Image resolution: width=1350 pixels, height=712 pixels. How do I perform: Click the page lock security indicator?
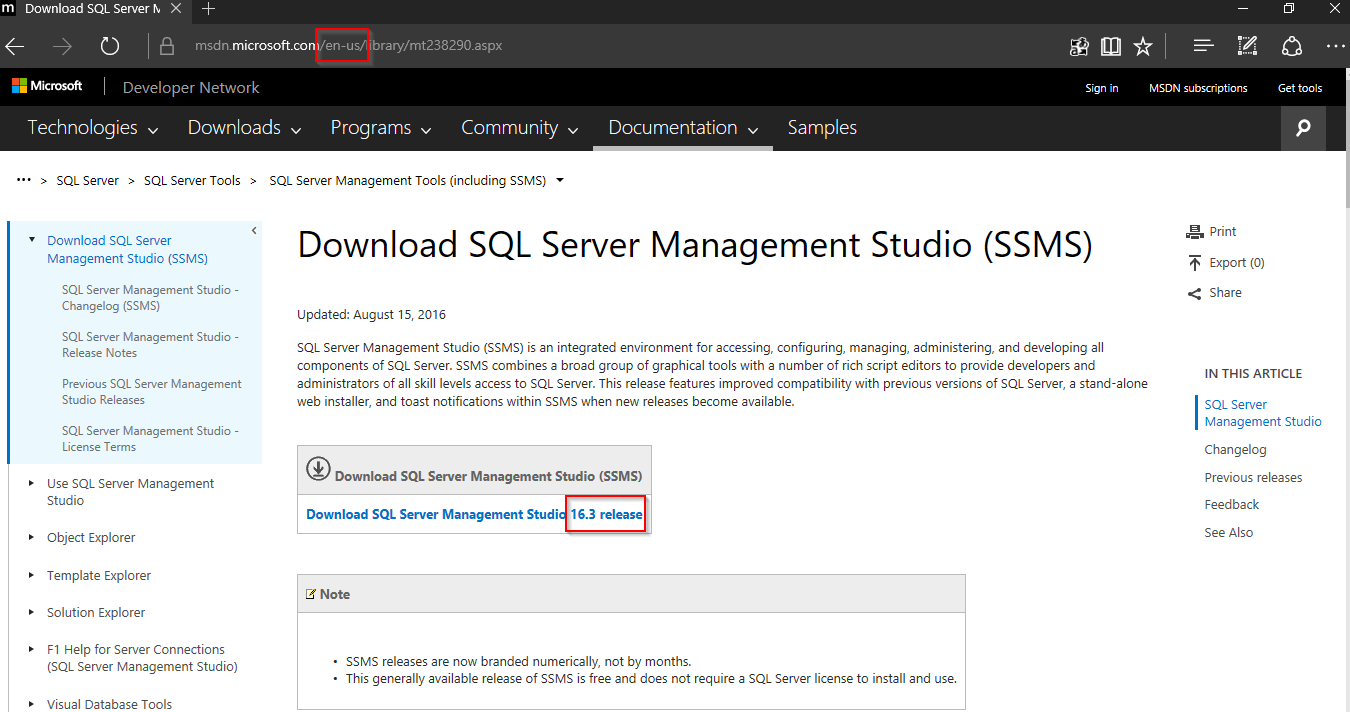click(166, 46)
